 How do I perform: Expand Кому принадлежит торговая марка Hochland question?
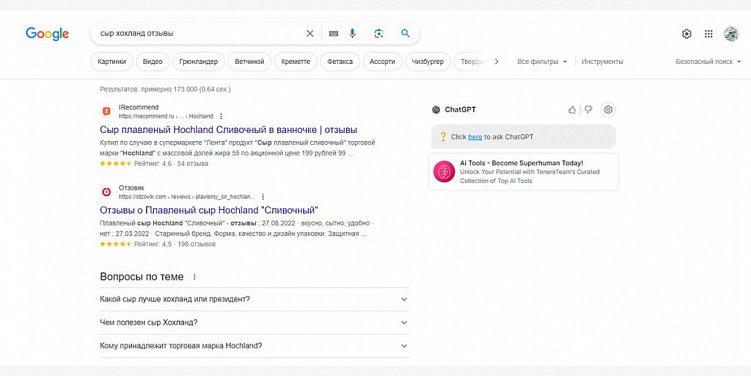tap(254, 346)
